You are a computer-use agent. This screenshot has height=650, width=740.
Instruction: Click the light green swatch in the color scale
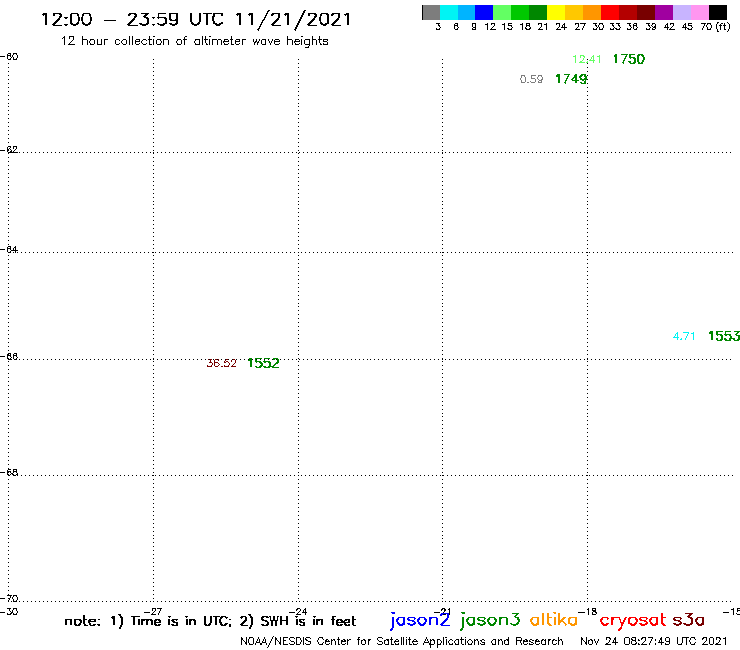[502, 12]
